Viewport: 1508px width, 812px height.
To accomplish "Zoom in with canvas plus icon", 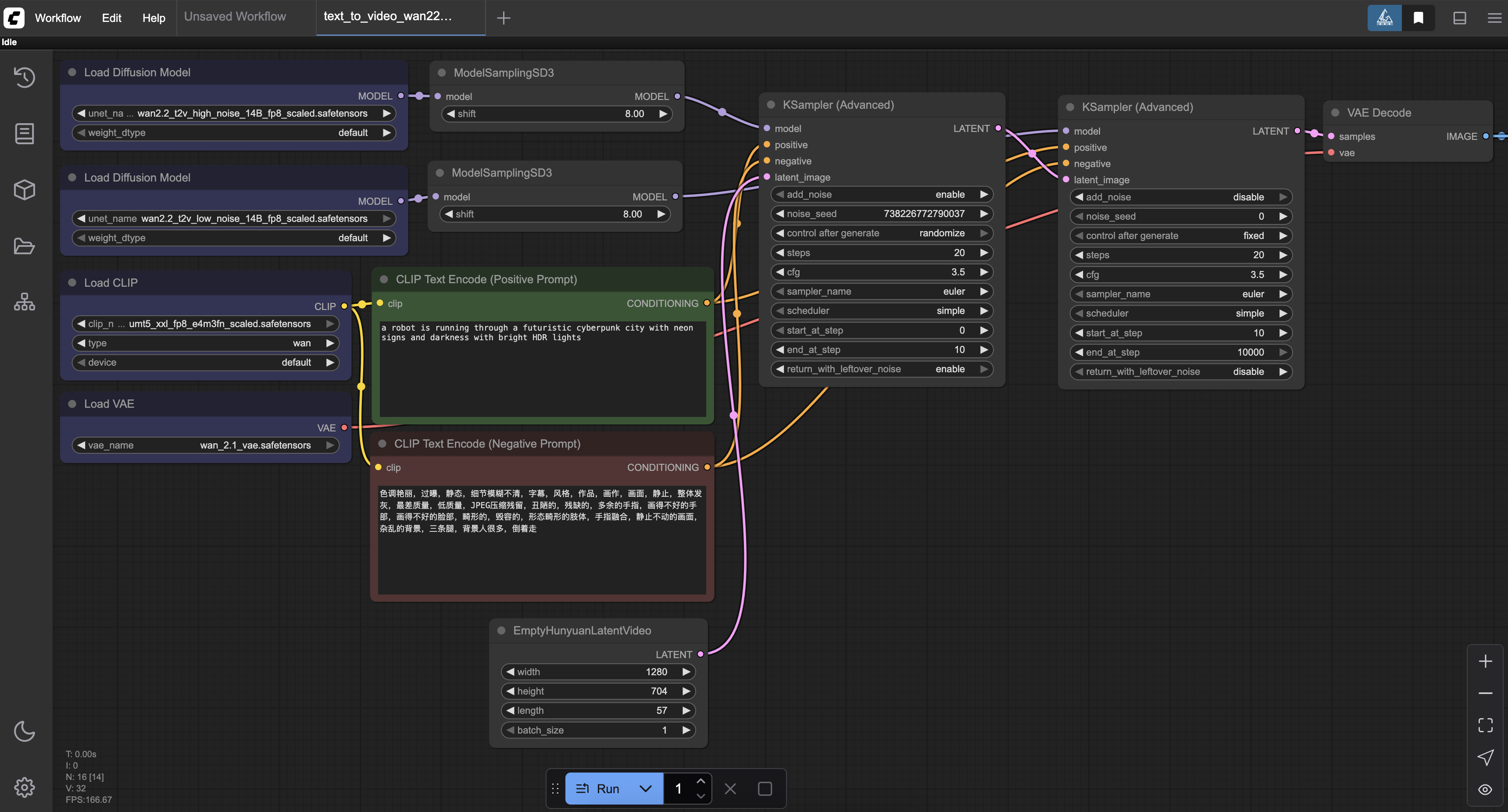I will (1485, 662).
